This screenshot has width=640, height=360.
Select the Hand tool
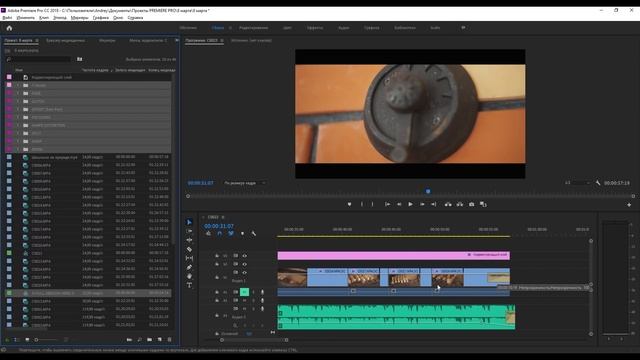pyautogui.click(x=189, y=276)
